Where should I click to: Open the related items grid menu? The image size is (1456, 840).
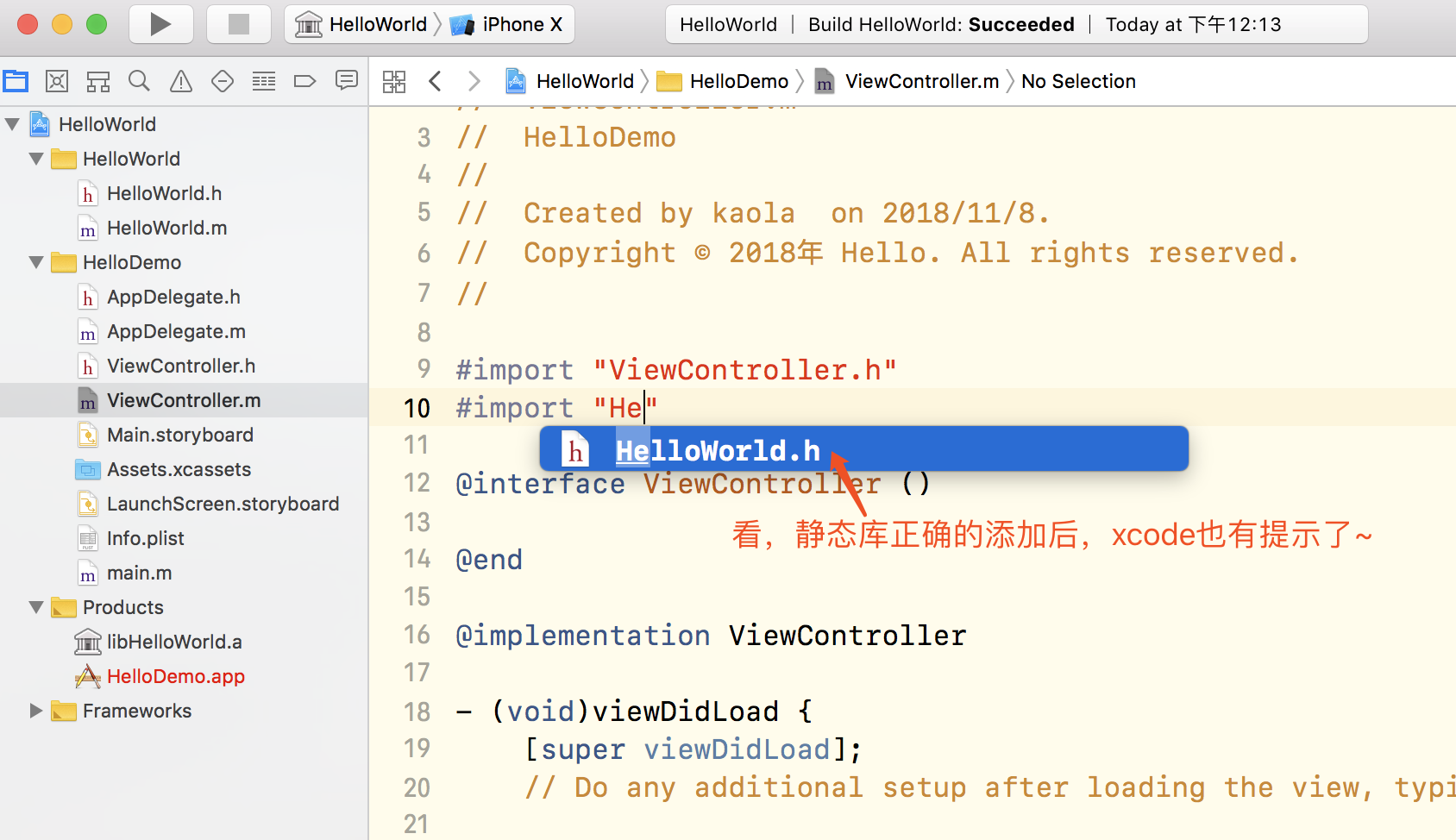[x=394, y=82]
